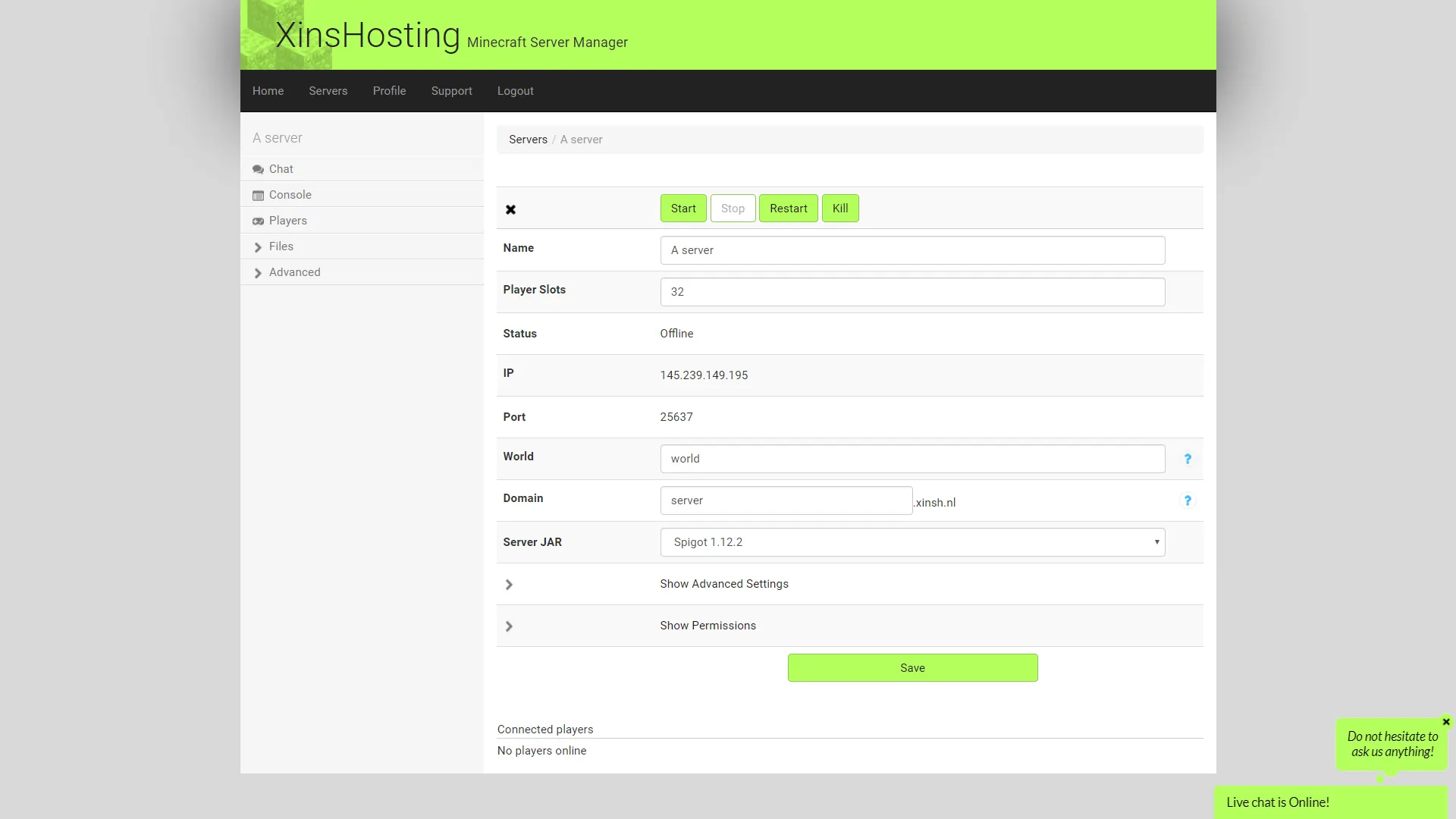This screenshot has width=1456, height=819.
Task: Focus the World input field
Action: (912, 459)
